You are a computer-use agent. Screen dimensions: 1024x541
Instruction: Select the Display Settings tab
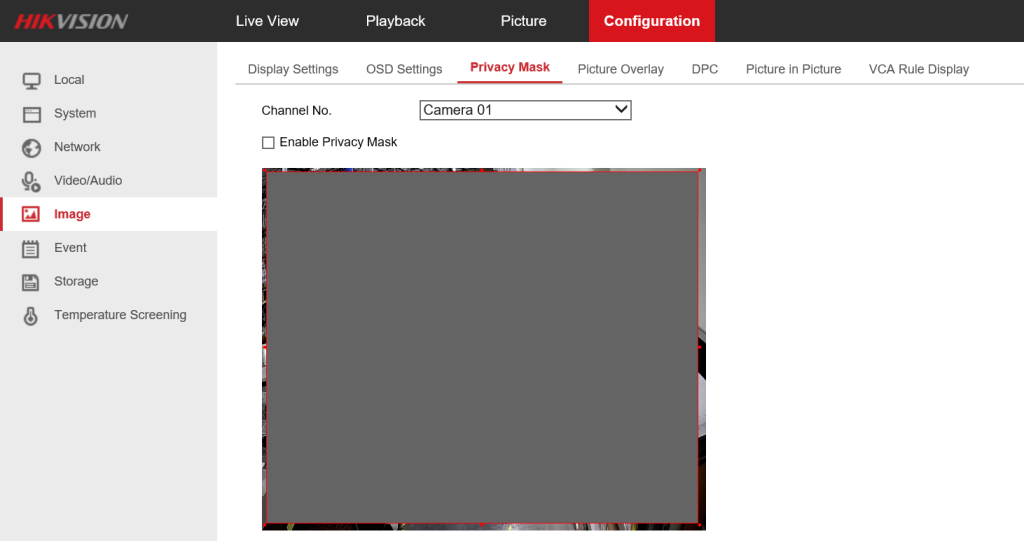(293, 69)
